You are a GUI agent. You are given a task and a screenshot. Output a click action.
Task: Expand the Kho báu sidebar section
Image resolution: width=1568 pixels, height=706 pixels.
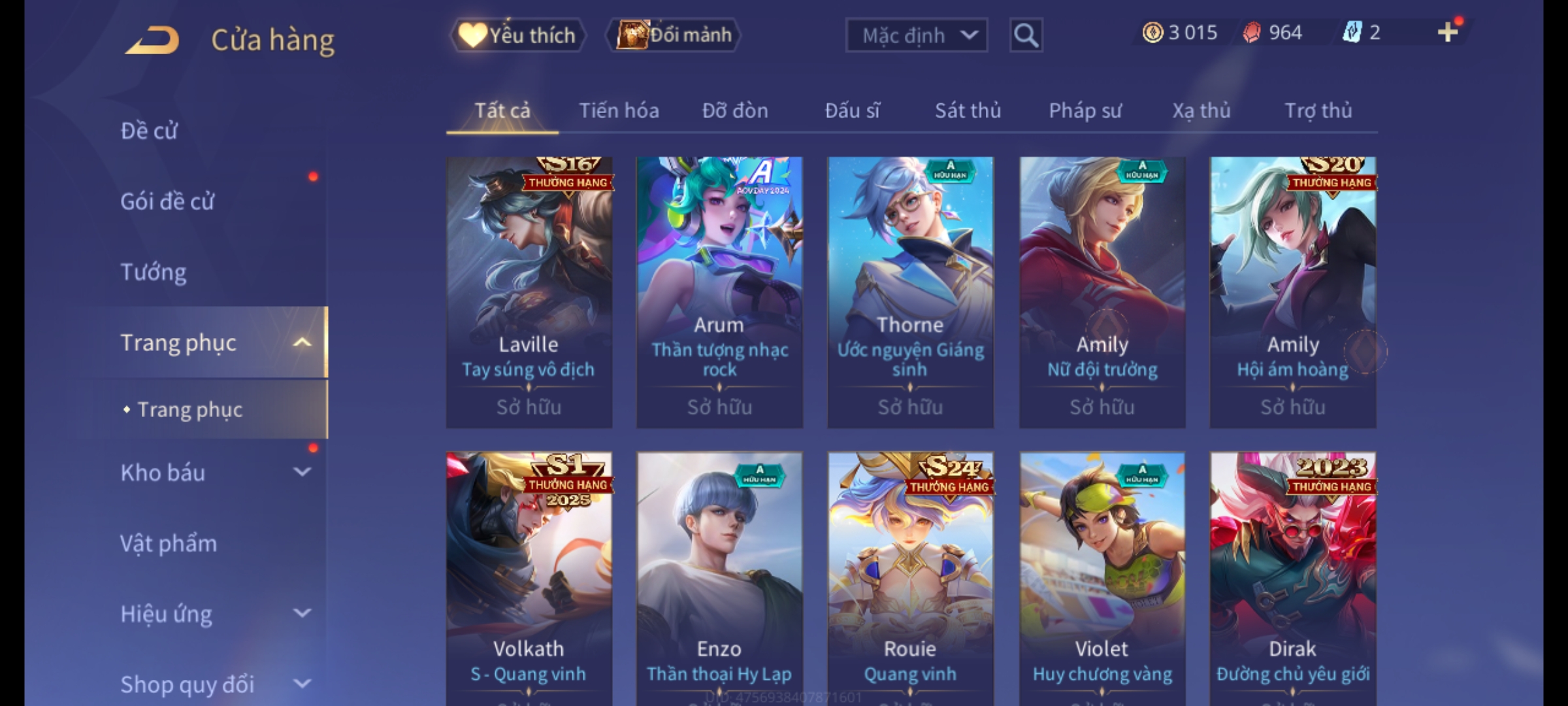click(302, 472)
